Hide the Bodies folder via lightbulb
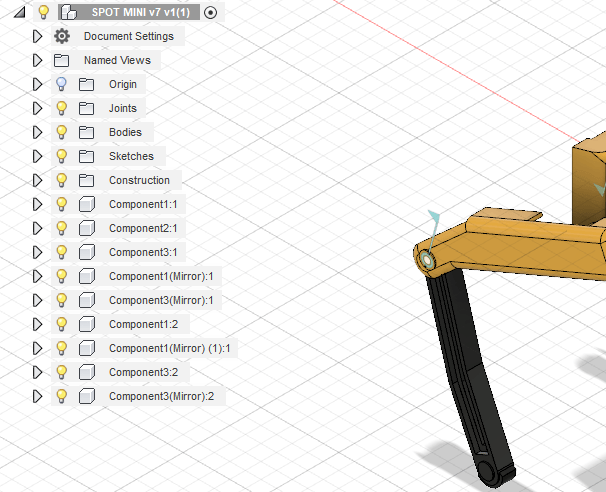This screenshot has height=492, width=606. 61,132
